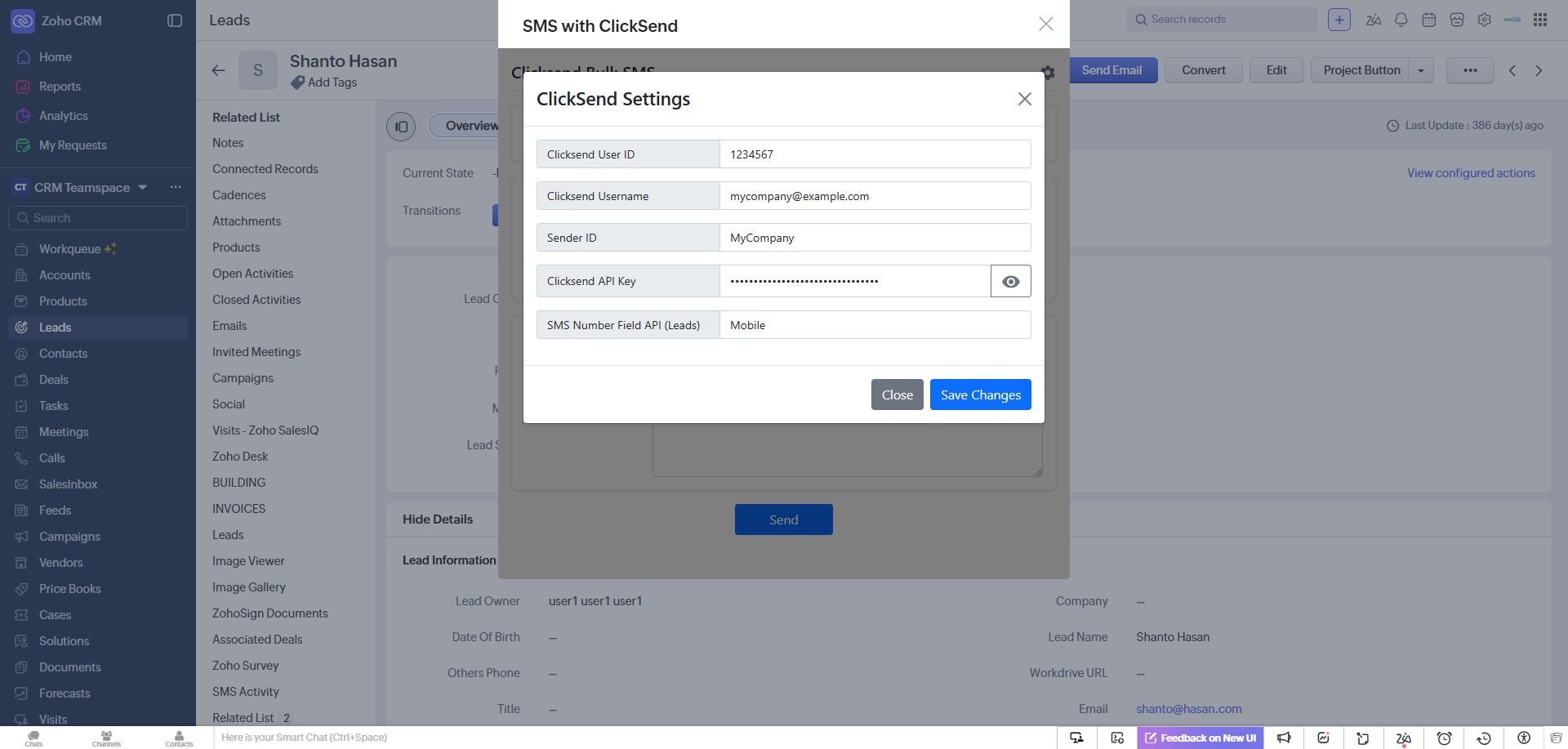
Task: Close the ClickSend Settings dialog
Action: [x=1024, y=99]
